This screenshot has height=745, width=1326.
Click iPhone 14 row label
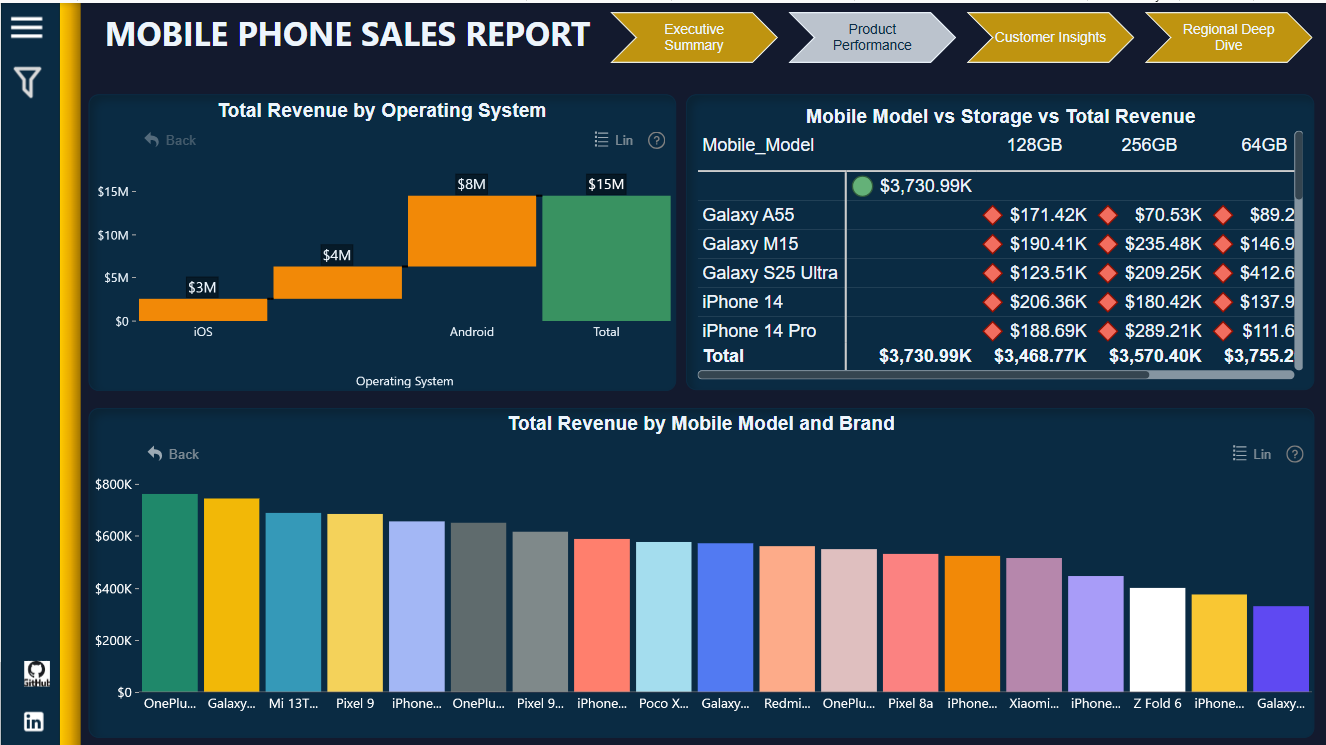tap(742, 302)
